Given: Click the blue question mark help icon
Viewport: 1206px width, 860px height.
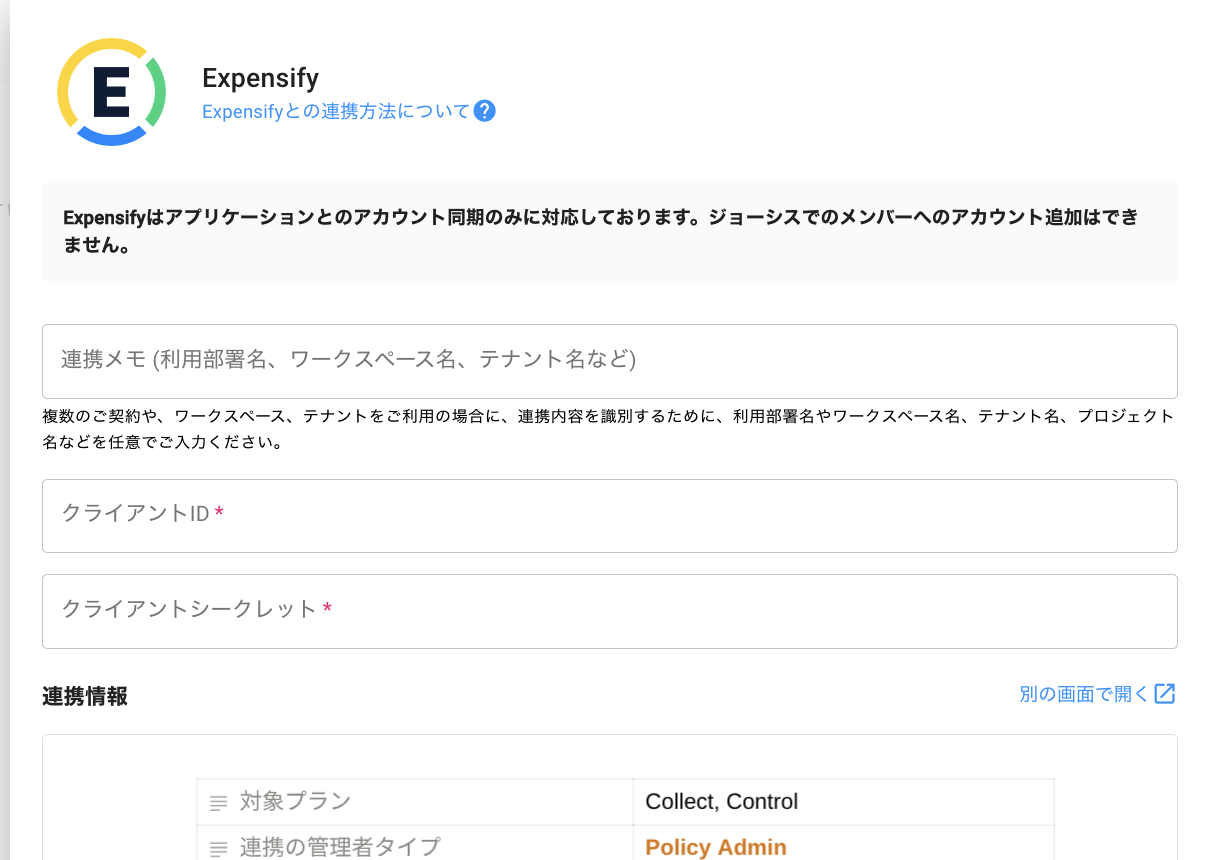Looking at the screenshot, I should (x=485, y=111).
